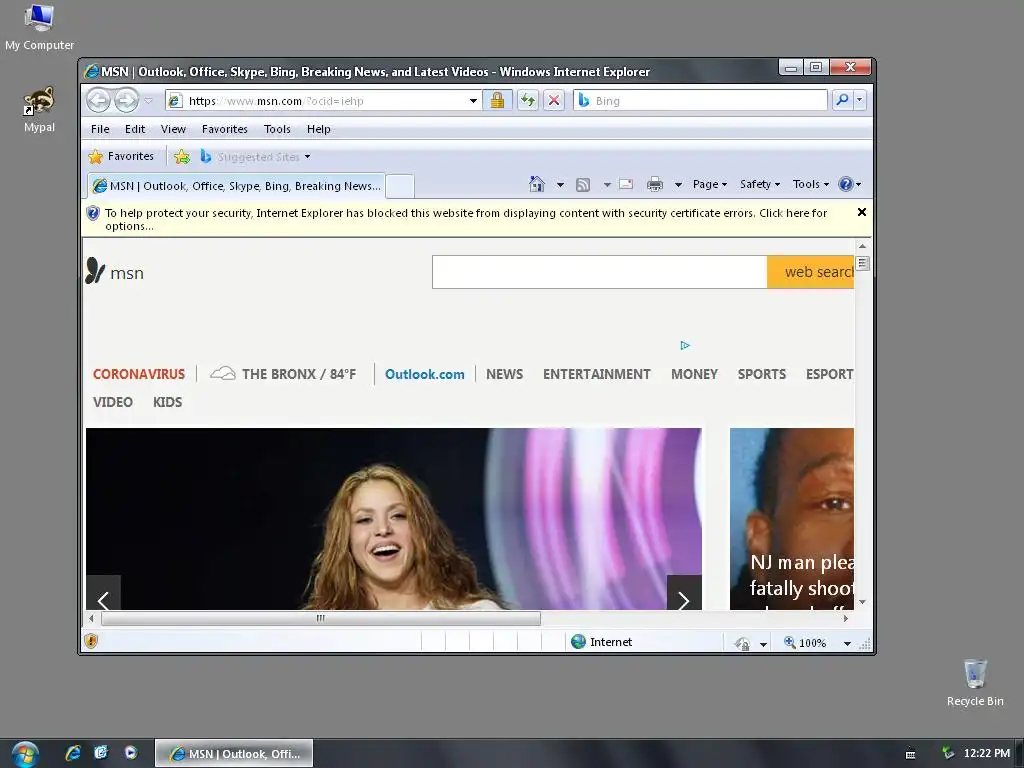
Task: Show next slide with right carousel arrow
Action: click(x=684, y=593)
